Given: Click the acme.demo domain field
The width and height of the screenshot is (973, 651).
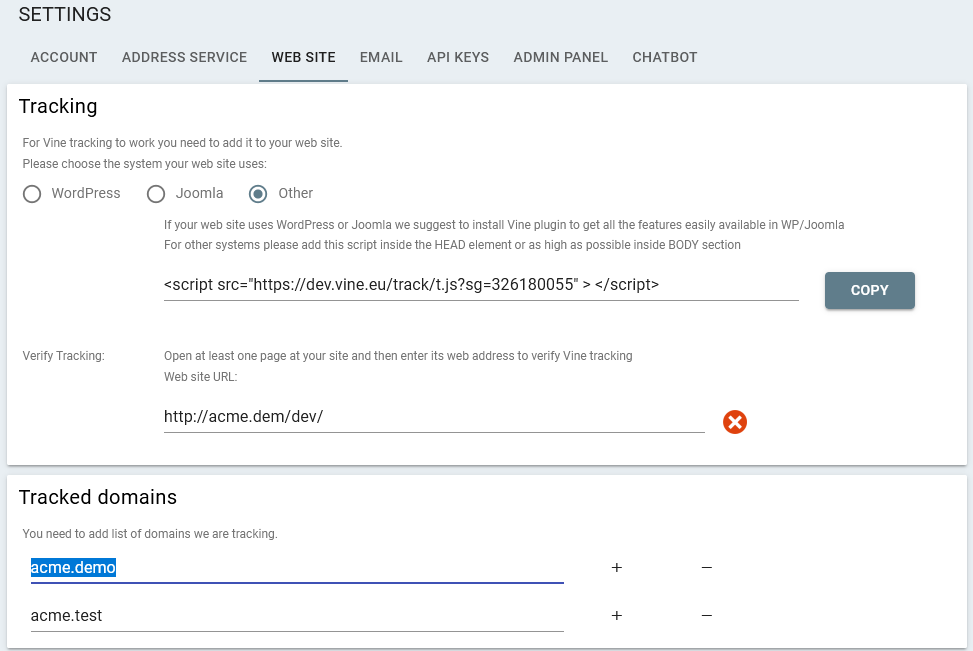Looking at the screenshot, I should click(x=296, y=568).
